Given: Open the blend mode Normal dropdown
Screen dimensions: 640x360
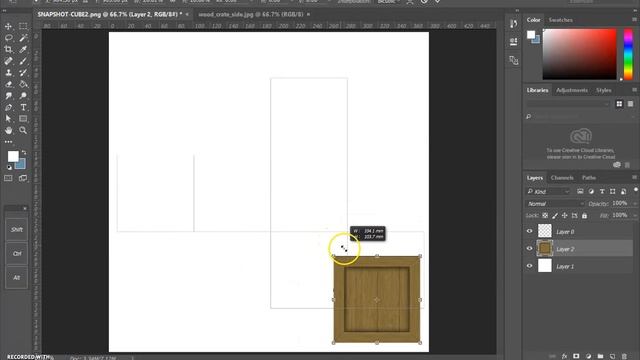Looking at the screenshot, I should click(555, 203).
